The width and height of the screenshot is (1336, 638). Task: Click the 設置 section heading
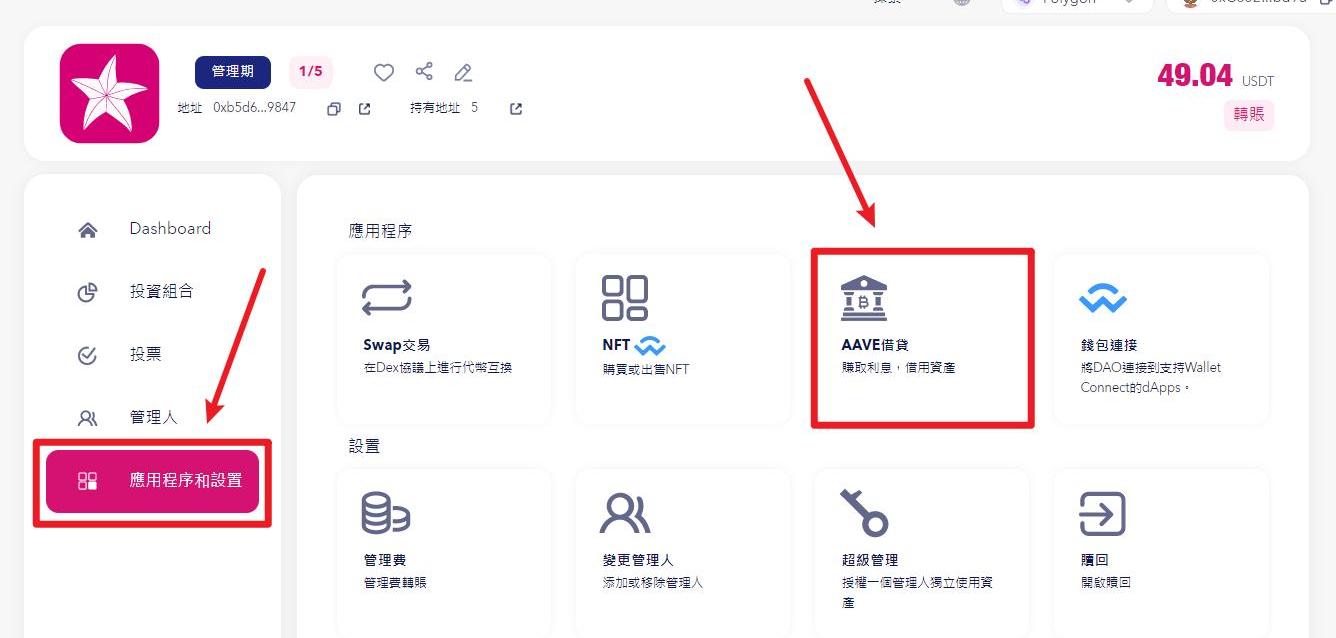click(x=364, y=446)
